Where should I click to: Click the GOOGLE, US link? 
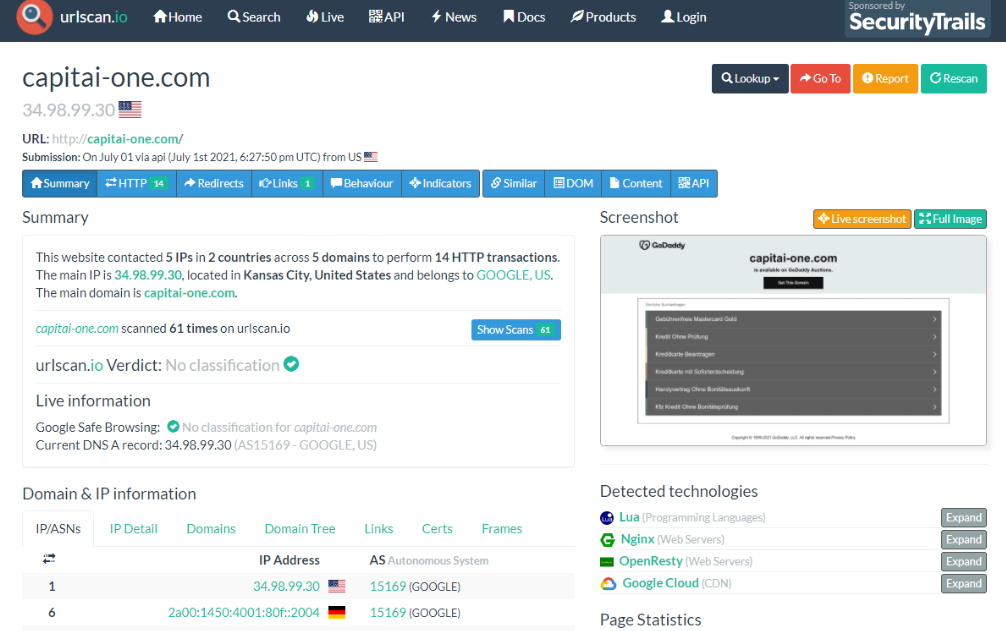[x=513, y=275]
